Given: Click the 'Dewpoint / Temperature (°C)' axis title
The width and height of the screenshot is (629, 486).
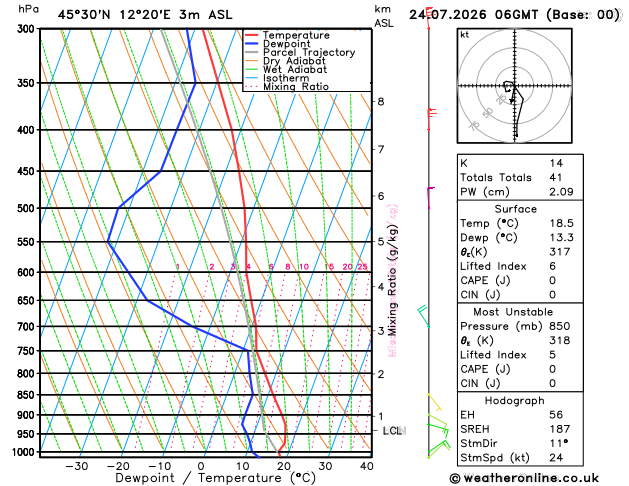Looking at the screenshot, I should pyautogui.click(x=215, y=478).
